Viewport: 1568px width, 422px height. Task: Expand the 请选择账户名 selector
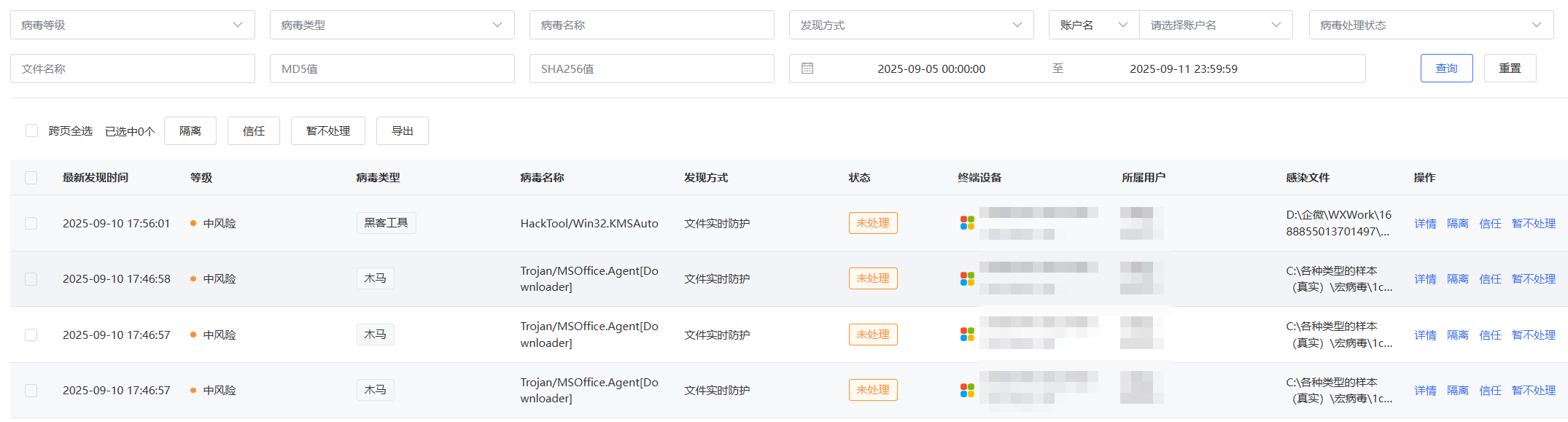coord(1215,25)
